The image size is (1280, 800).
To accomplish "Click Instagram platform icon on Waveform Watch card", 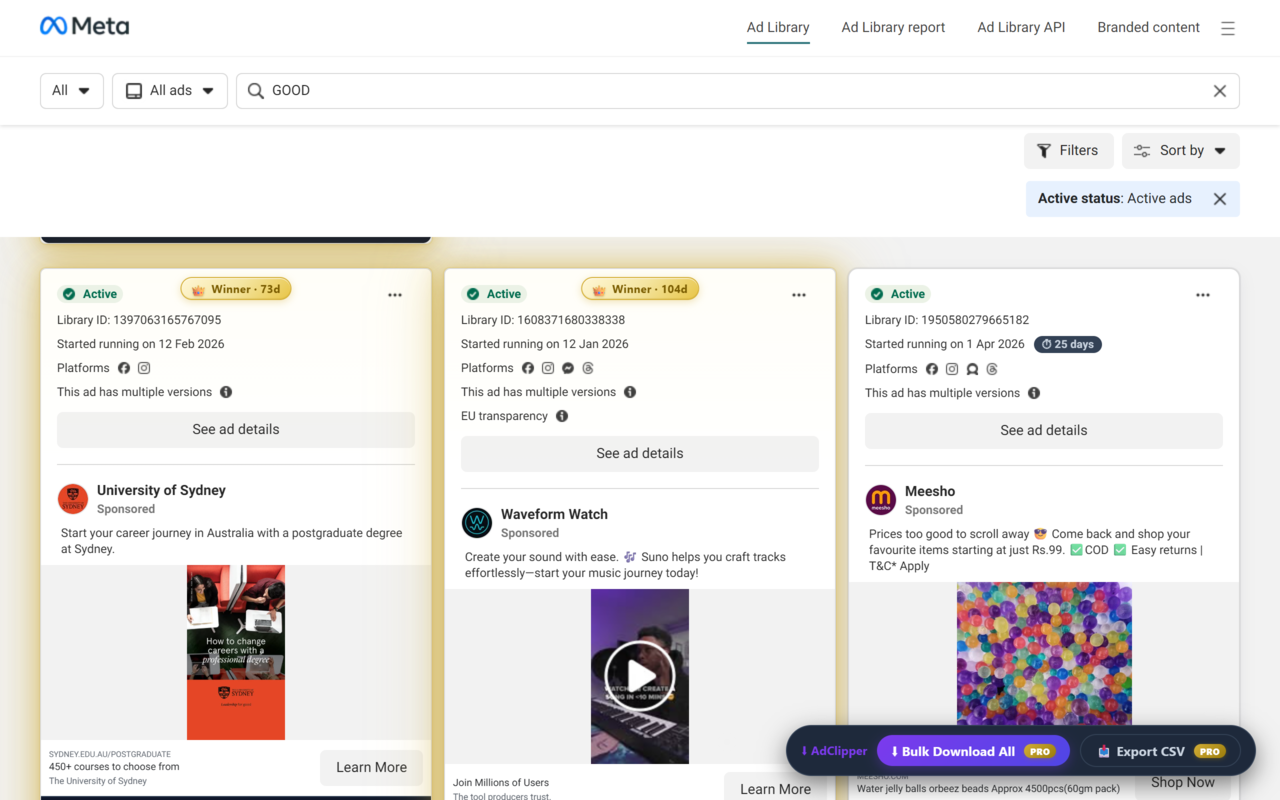I will coord(548,368).
